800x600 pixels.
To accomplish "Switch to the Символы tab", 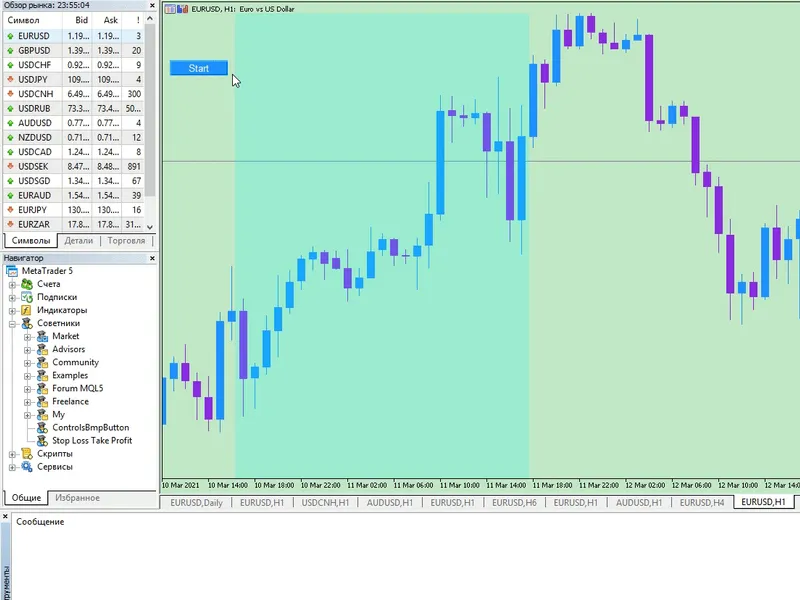I will (31, 240).
